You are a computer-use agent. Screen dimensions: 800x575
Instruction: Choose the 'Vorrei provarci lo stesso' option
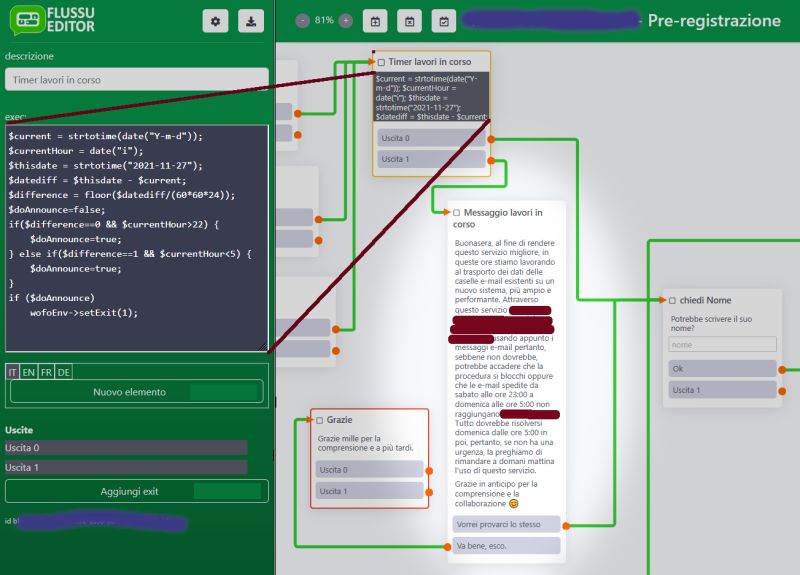pos(505,524)
